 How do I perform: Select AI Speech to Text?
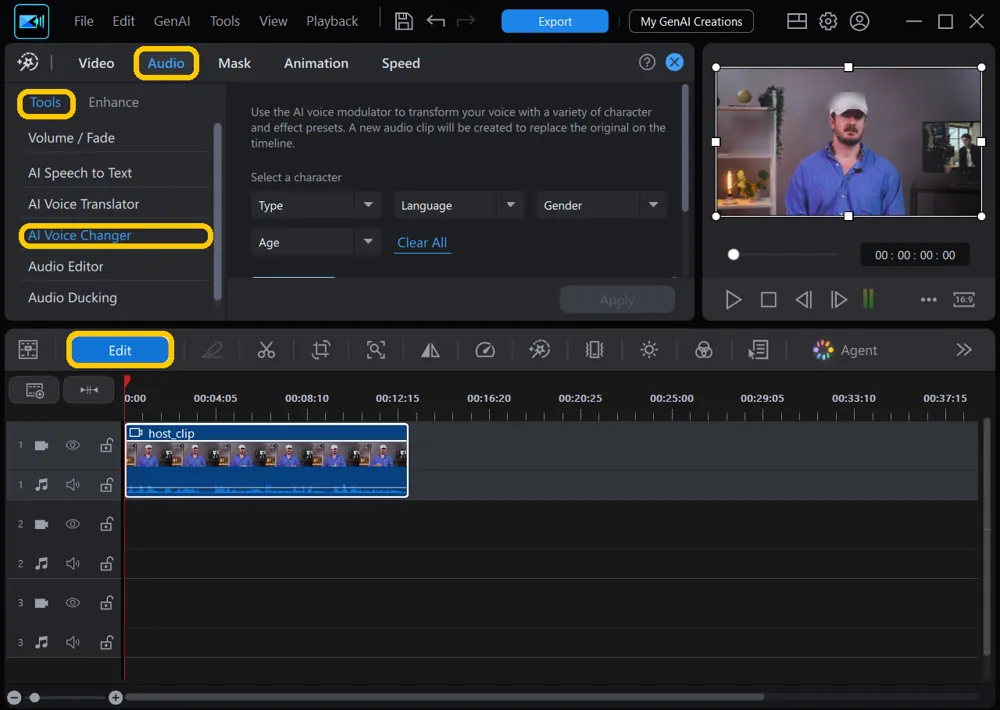pos(80,173)
